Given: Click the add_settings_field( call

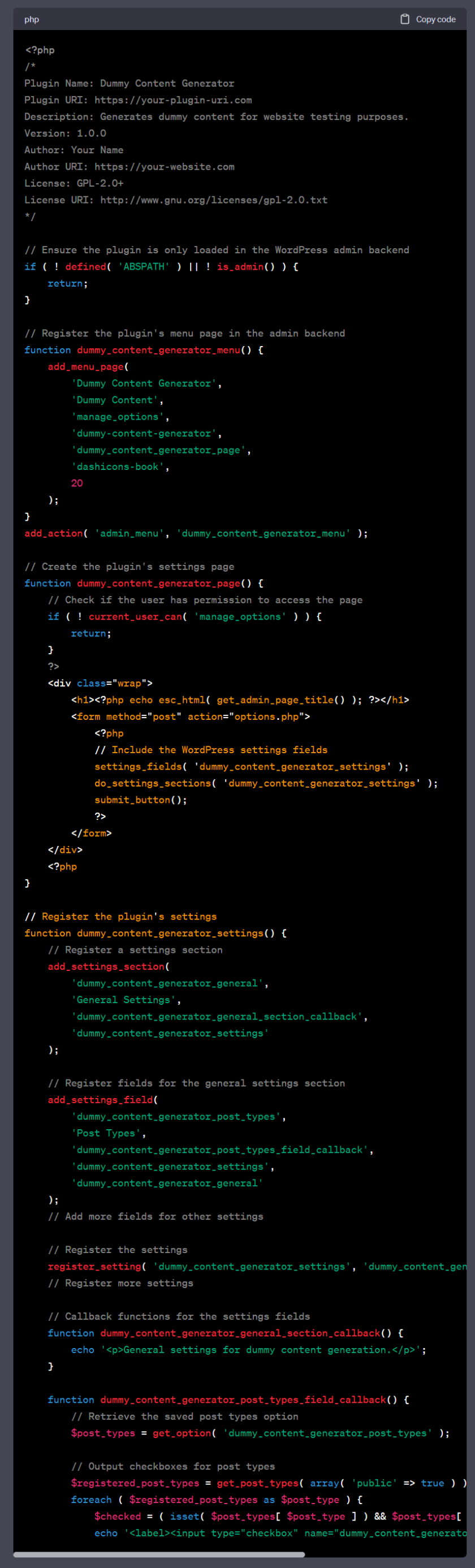Looking at the screenshot, I should (x=103, y=1100).
